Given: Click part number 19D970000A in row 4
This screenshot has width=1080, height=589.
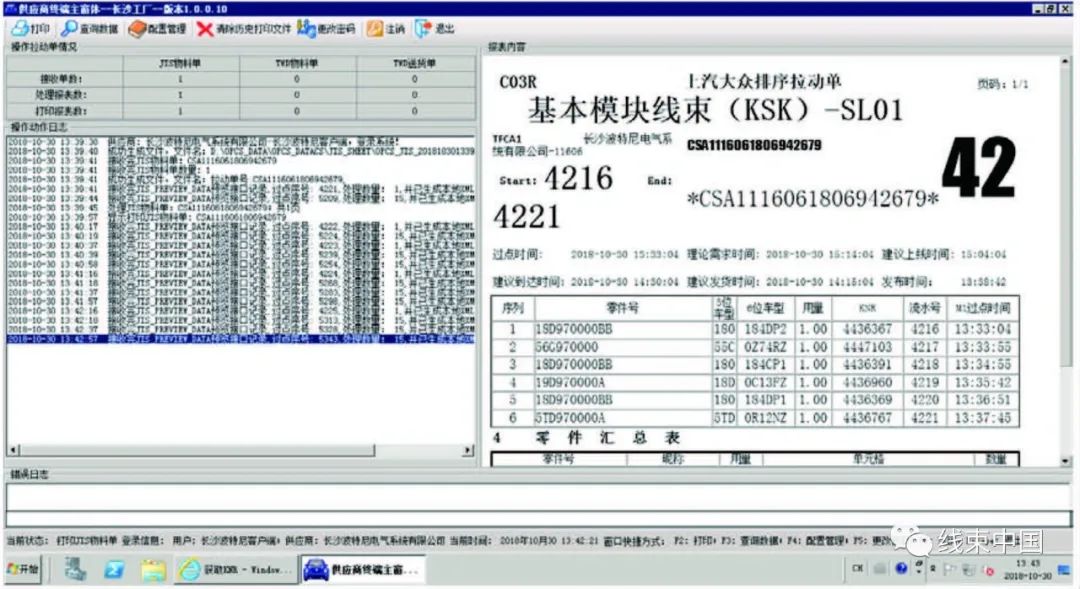Looking at the screenshot, I should [570, 382].
